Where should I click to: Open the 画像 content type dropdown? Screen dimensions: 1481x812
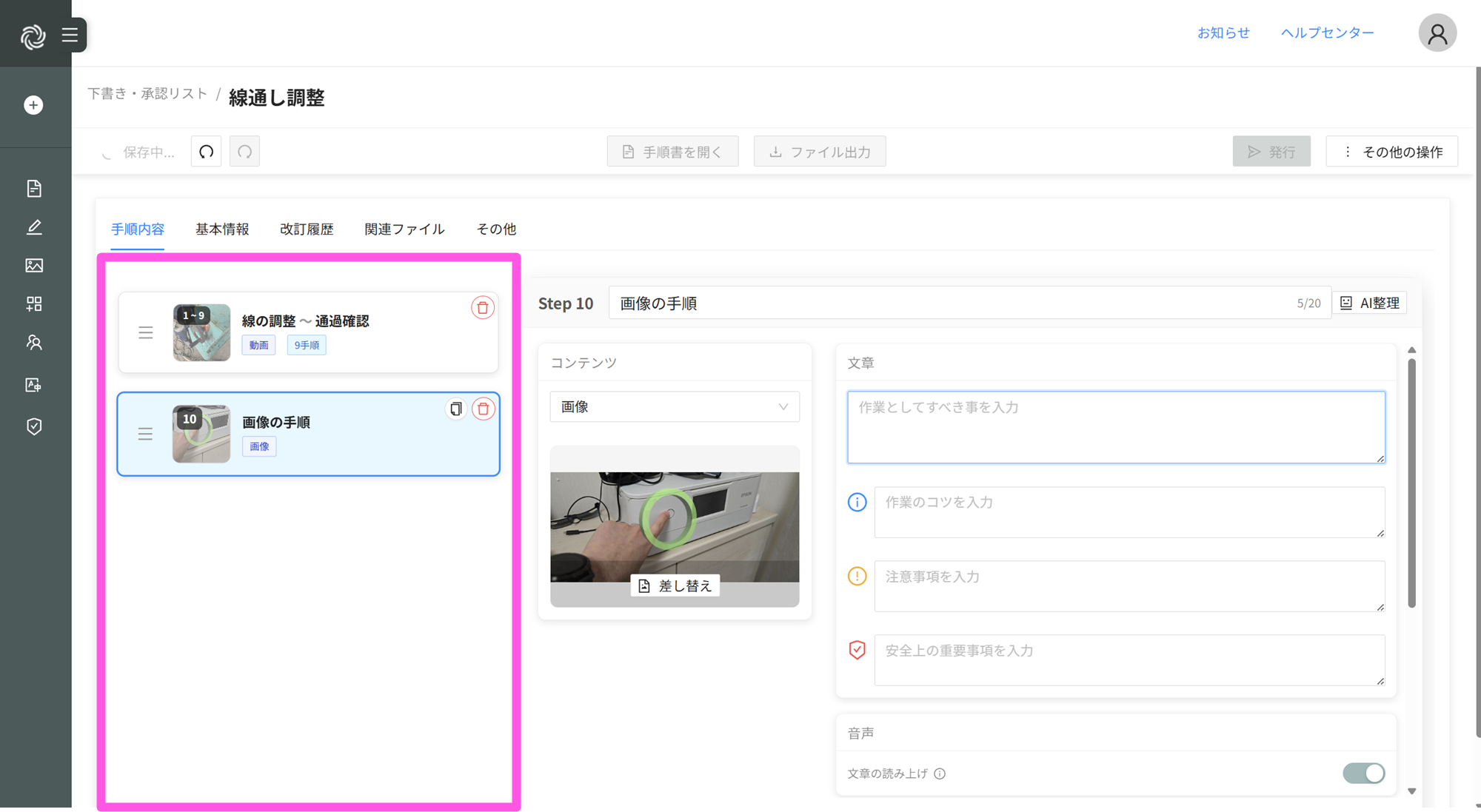tap(674, 407)
